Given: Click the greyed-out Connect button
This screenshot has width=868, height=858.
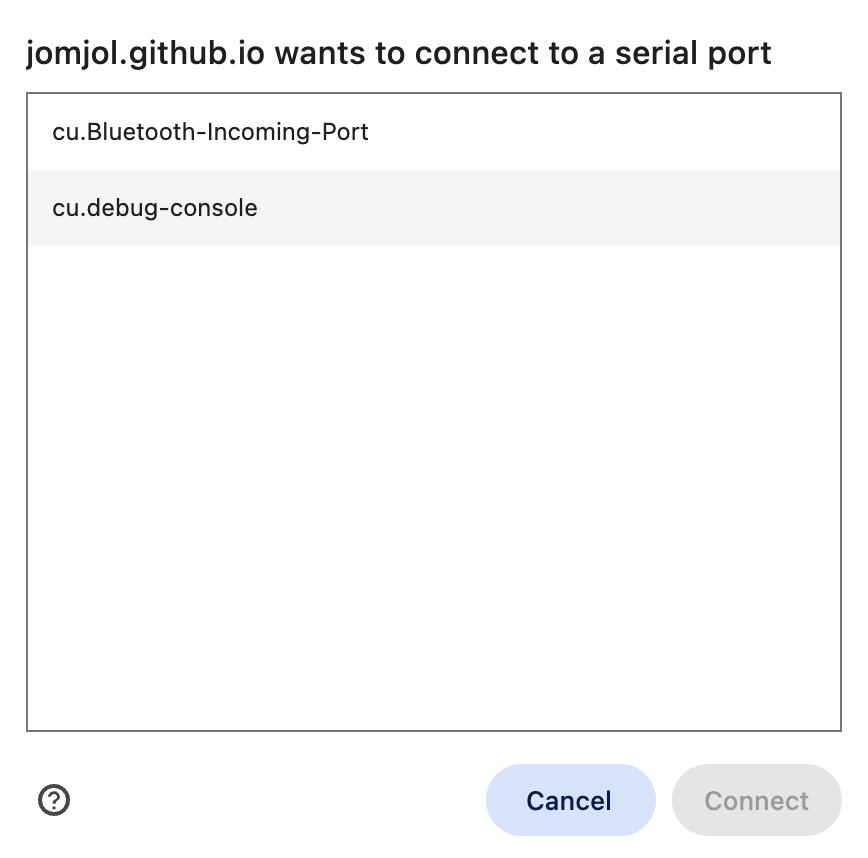Looking at the screenshot, I should [756, 800].
